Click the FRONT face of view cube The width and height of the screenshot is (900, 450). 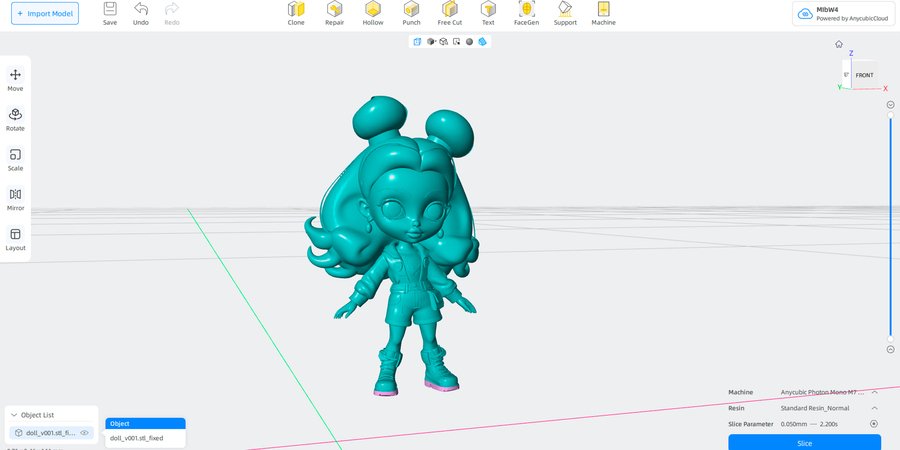pos(864,75)
